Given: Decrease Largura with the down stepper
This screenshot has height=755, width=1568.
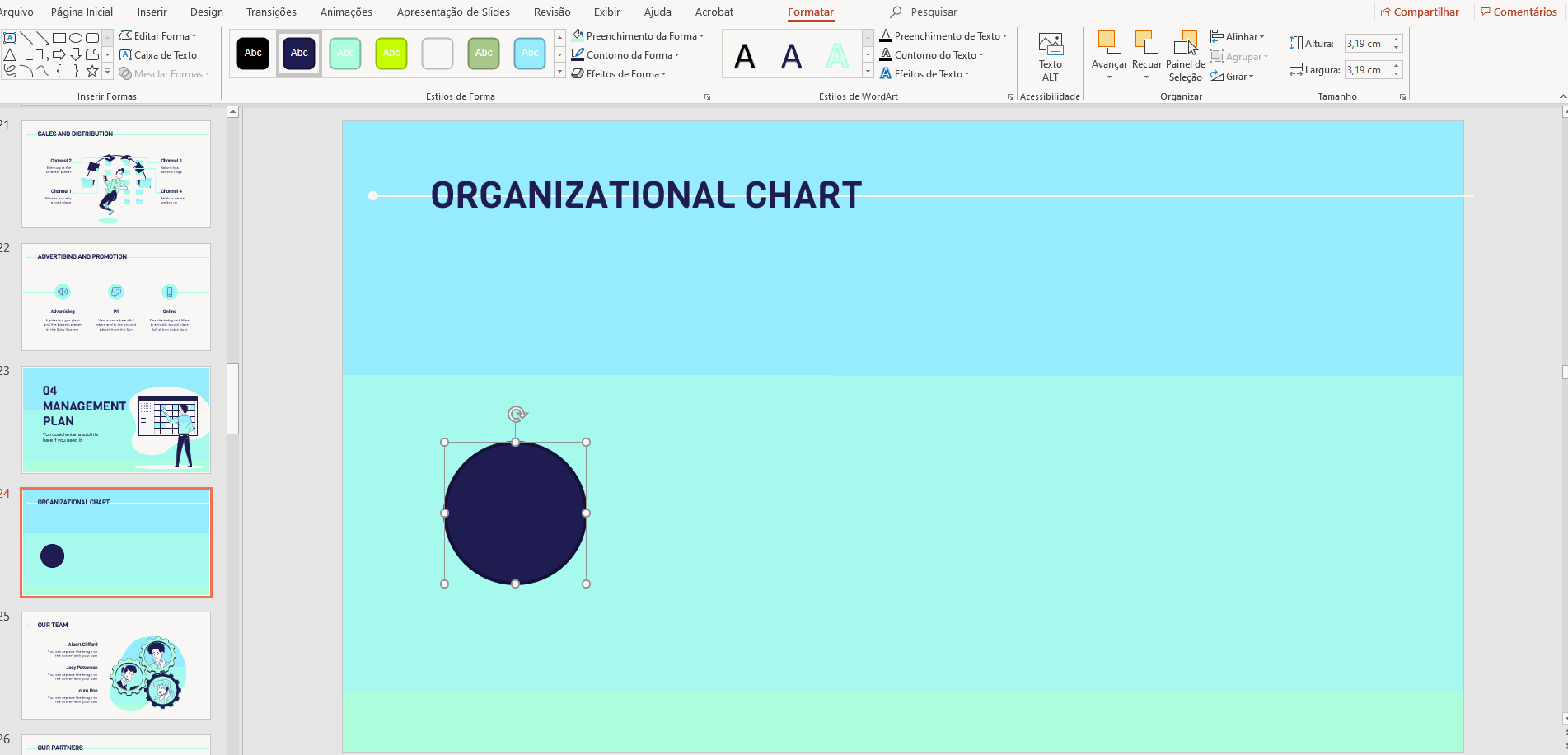Looking at the screenshot, I should pos(1397,75).
